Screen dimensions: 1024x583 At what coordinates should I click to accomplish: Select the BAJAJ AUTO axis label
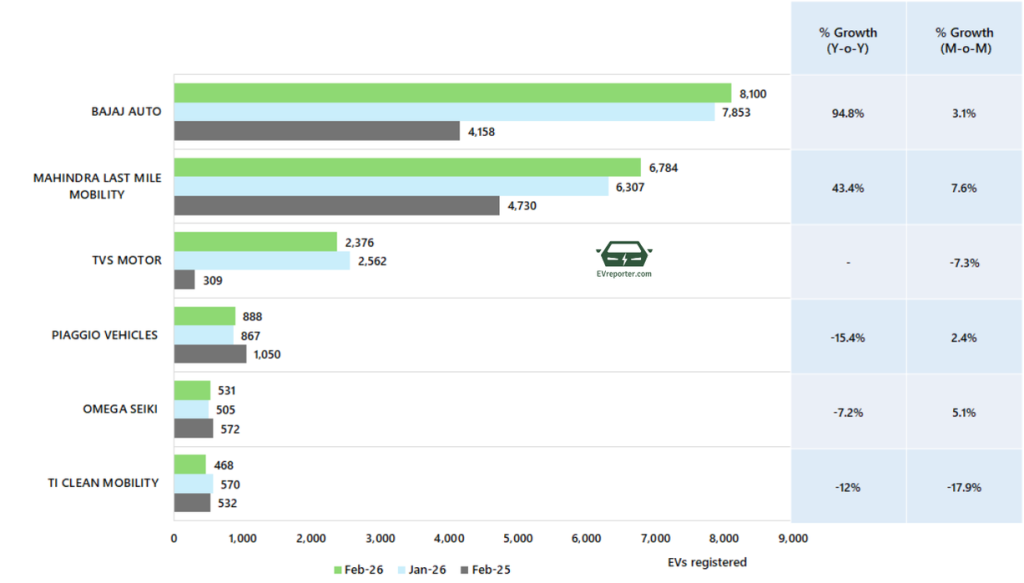(x=126, y=112)
